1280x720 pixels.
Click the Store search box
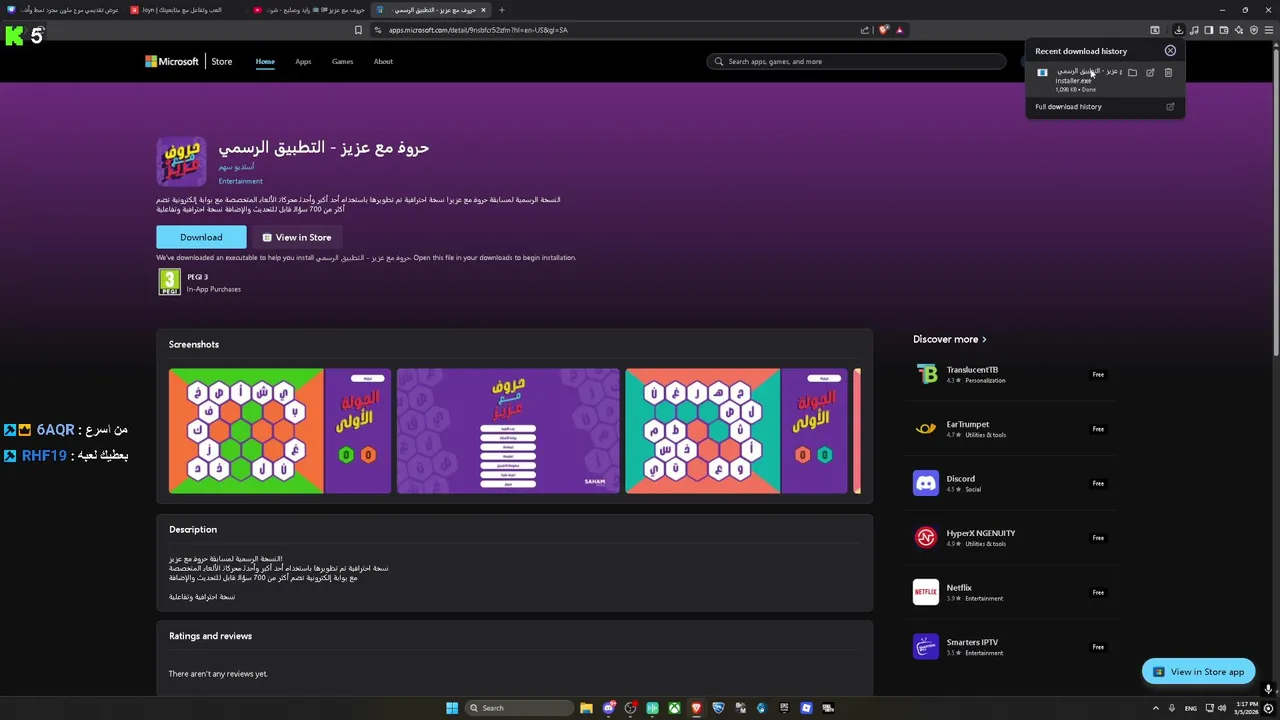coord(856,62)
